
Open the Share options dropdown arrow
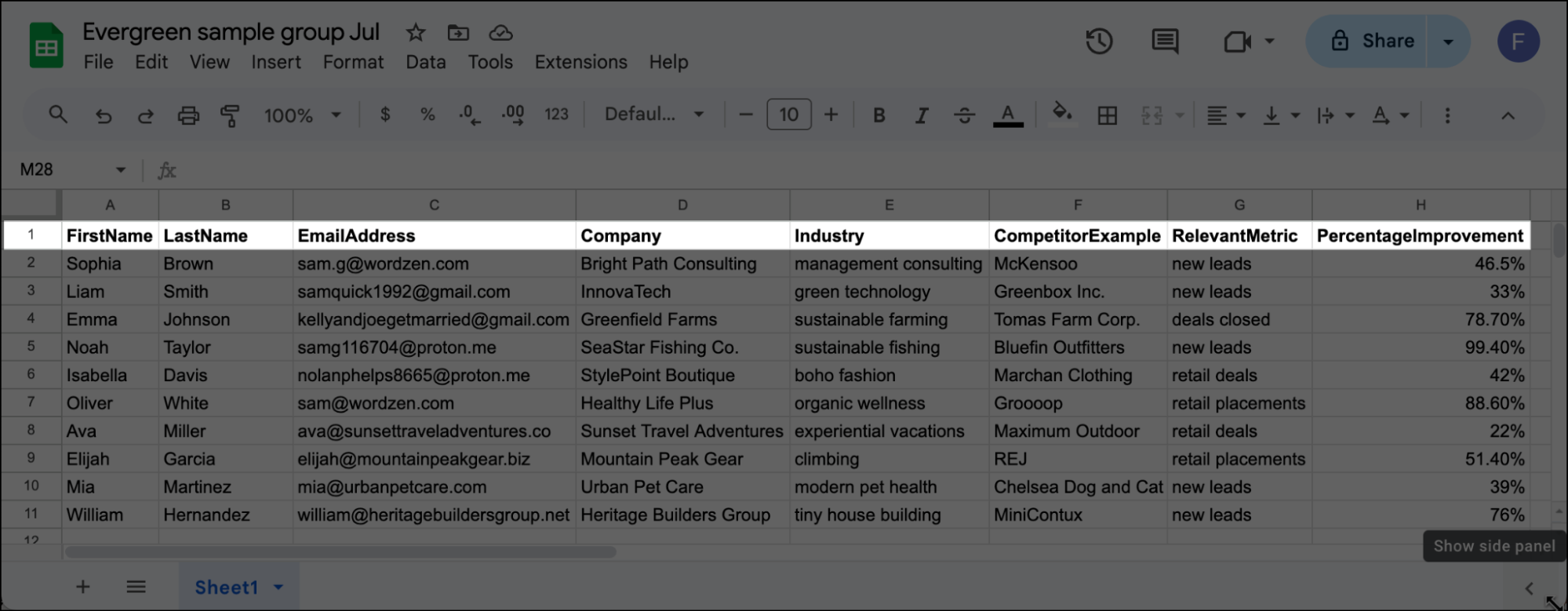tap(1449, 42)
